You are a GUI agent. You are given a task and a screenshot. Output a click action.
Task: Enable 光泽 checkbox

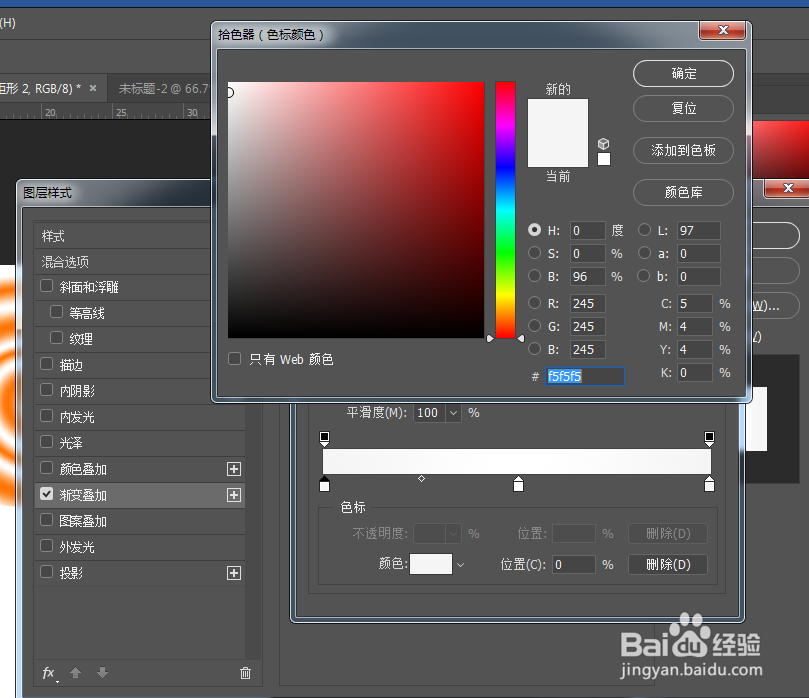point(46,442)
